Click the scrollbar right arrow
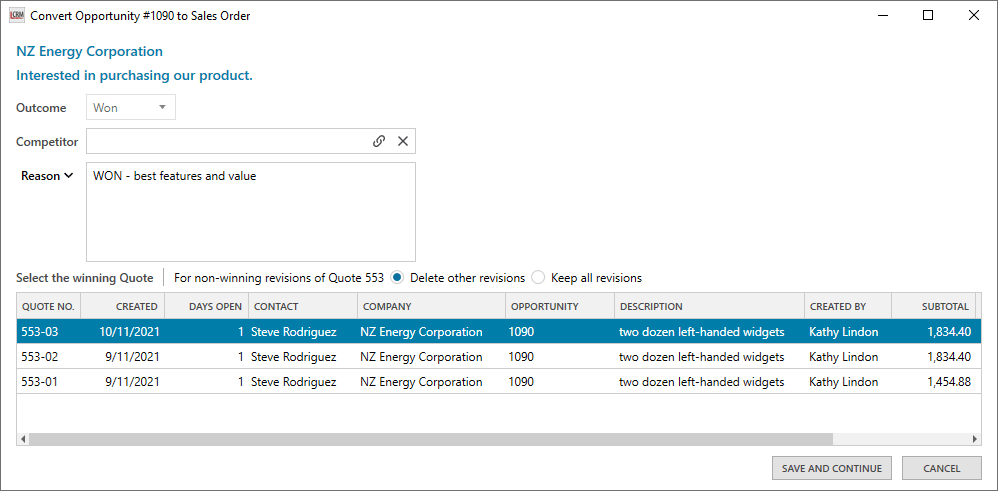Viewport: 998px width, 491px height. coord(975,439)
